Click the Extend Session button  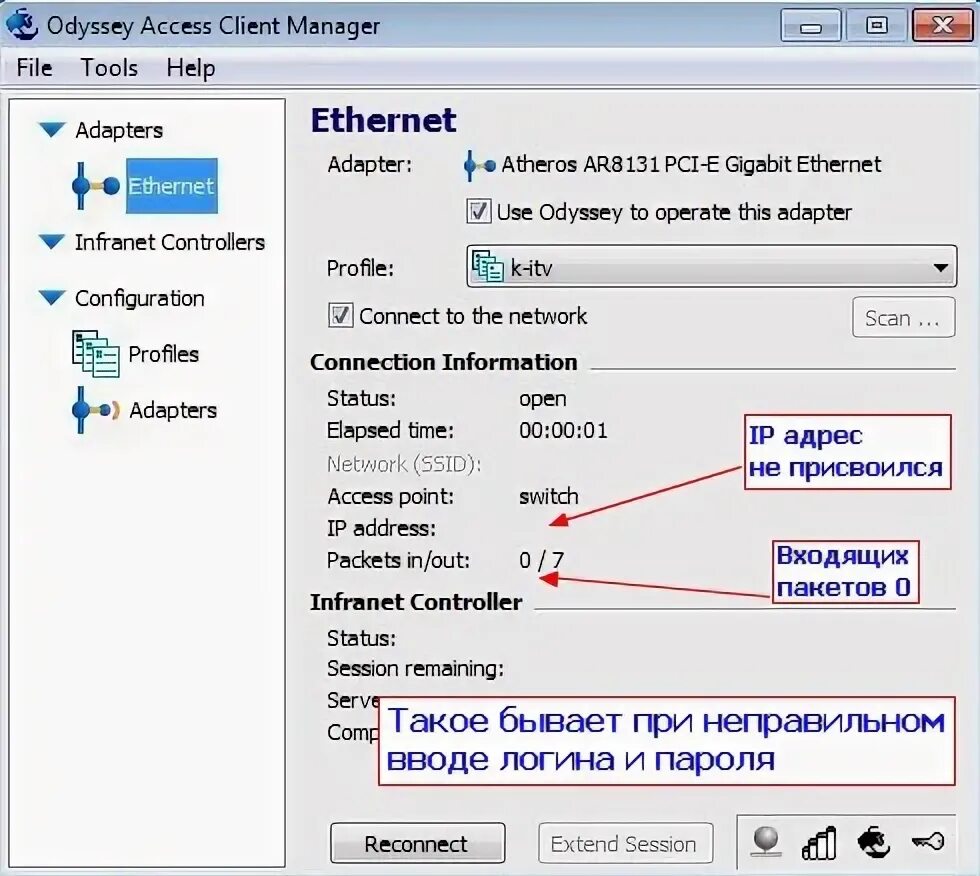tap(625, 843)
